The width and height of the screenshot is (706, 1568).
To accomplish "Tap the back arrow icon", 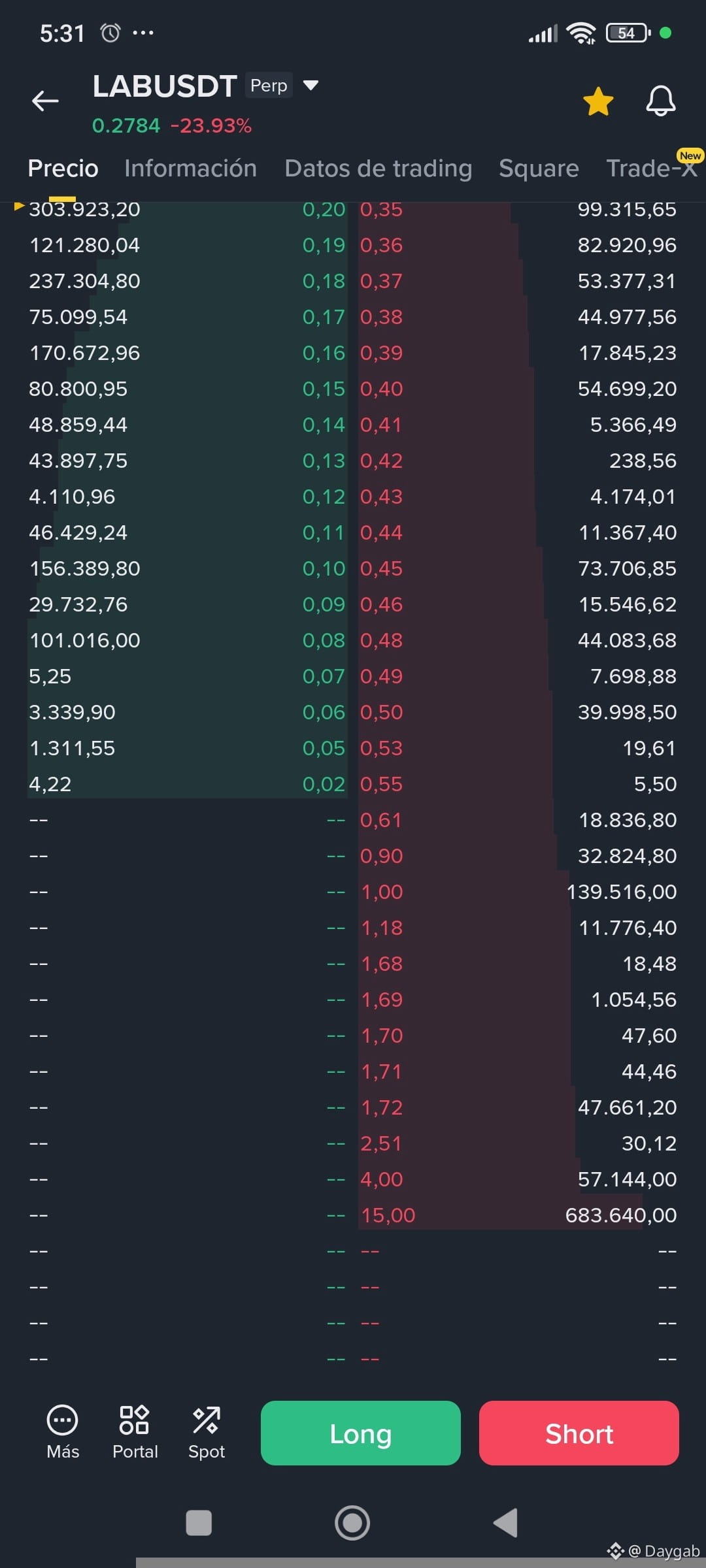I will coord(46,101).
